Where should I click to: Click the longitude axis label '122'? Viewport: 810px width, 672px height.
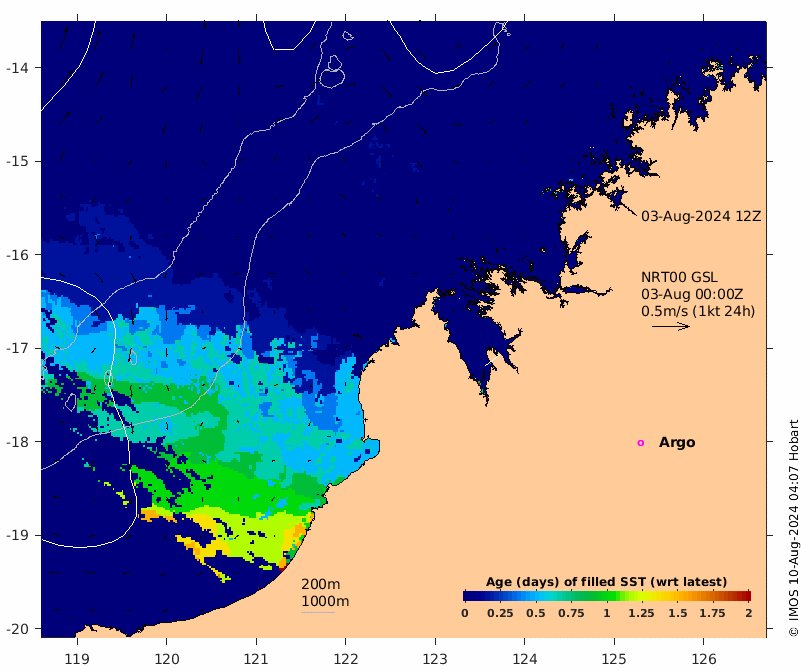(x=346, y=659)
